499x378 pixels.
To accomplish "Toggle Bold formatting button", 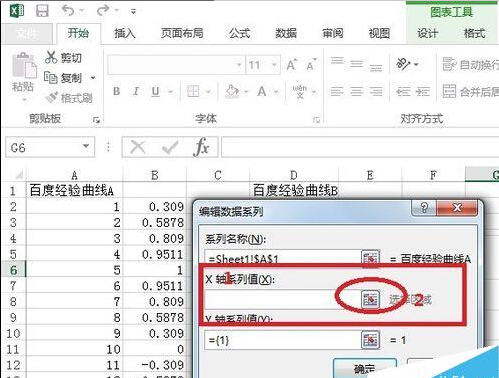I will click(x=117, y=91).
